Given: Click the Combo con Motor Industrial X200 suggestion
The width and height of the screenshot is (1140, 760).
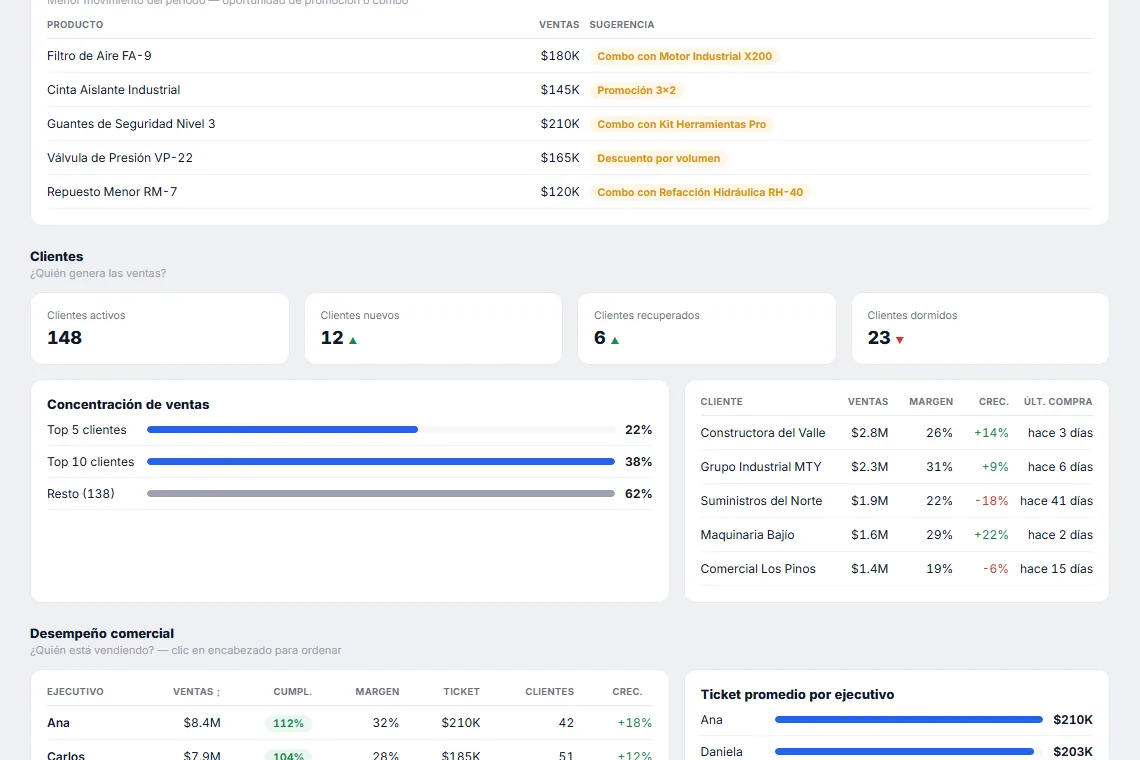Looking at the screenshot, I should coord(685,56).
